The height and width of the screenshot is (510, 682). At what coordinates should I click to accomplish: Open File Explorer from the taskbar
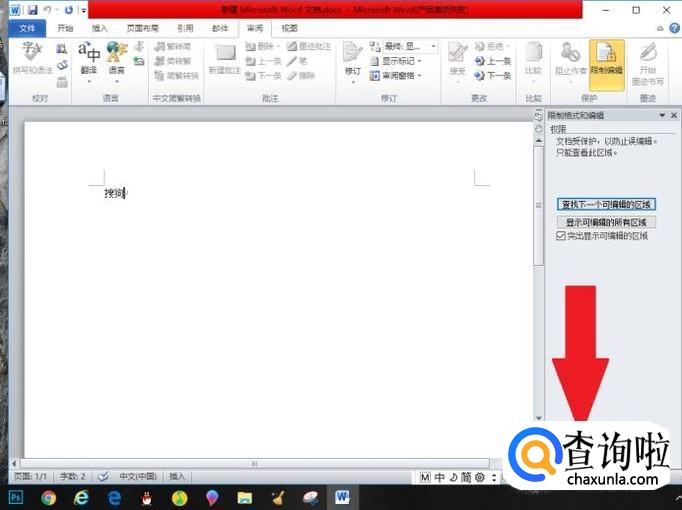pyautogui.click(x=244, y=497)
